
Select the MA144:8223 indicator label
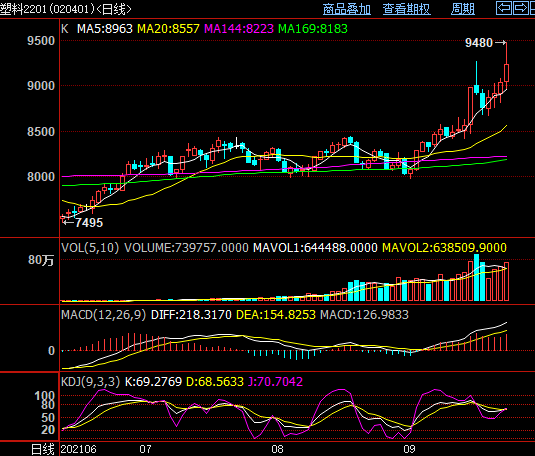(x=239, y=29)
